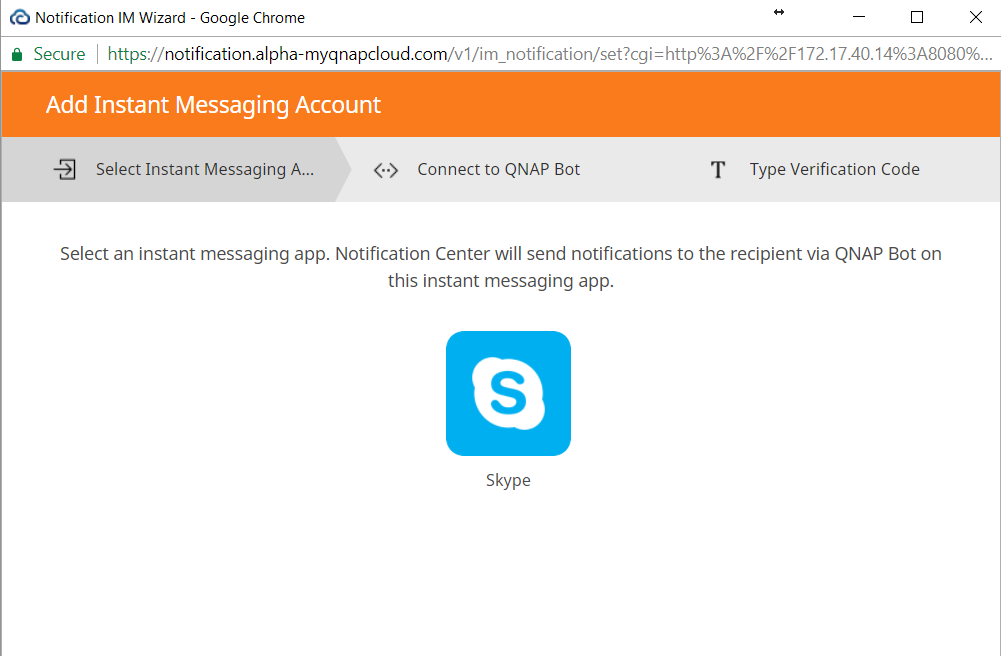Click the double-arrow icon in the title bar

click(779, 12)
